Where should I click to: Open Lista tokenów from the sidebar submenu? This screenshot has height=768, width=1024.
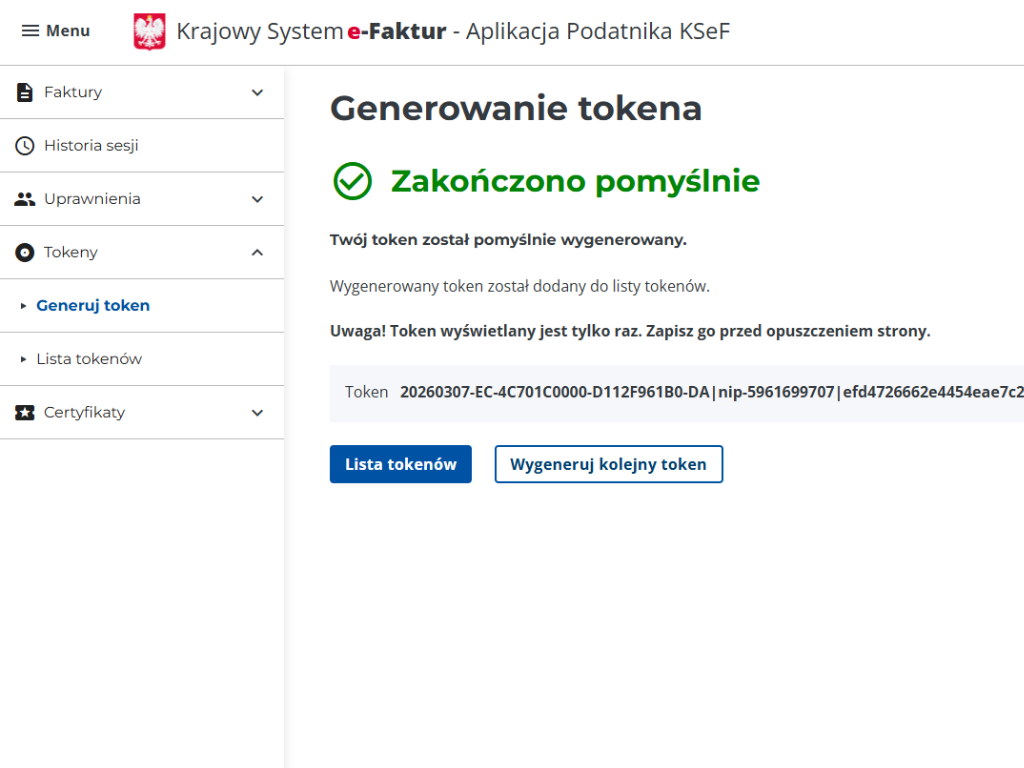[x=89, y=359]
